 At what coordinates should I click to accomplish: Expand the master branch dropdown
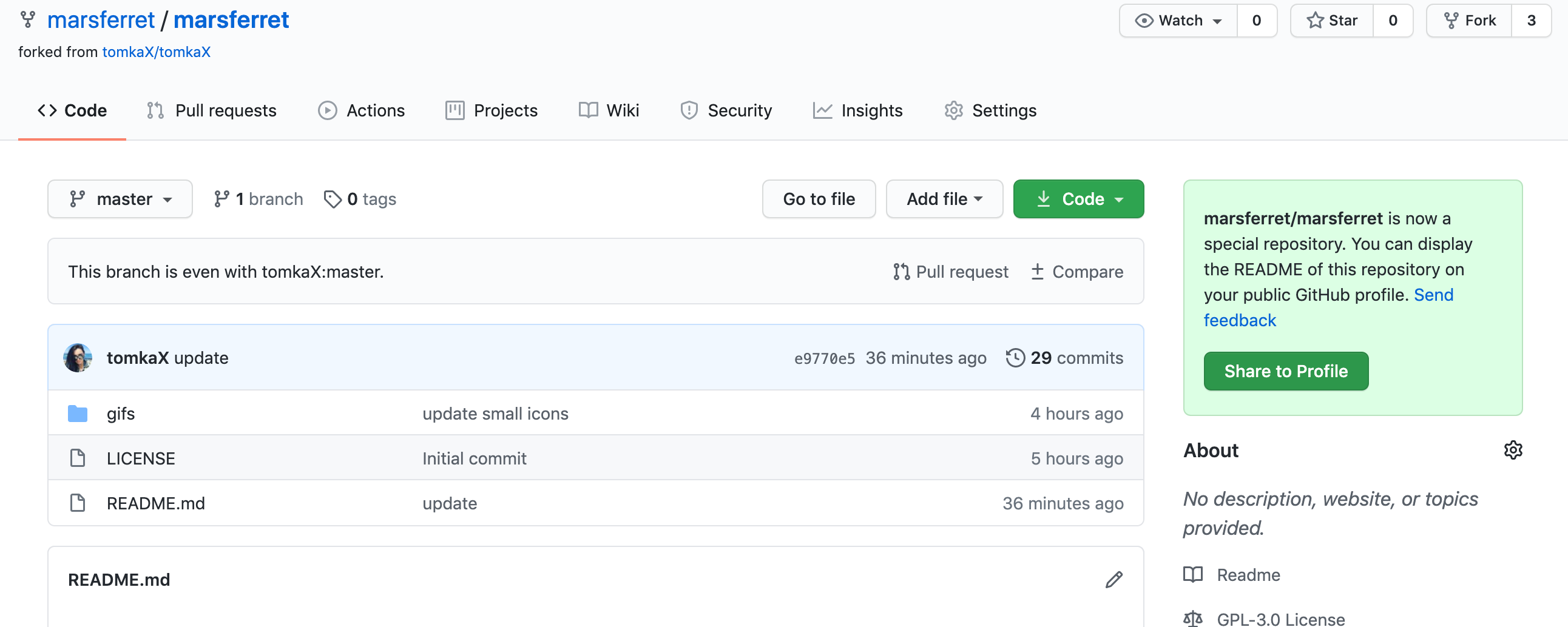120,199
